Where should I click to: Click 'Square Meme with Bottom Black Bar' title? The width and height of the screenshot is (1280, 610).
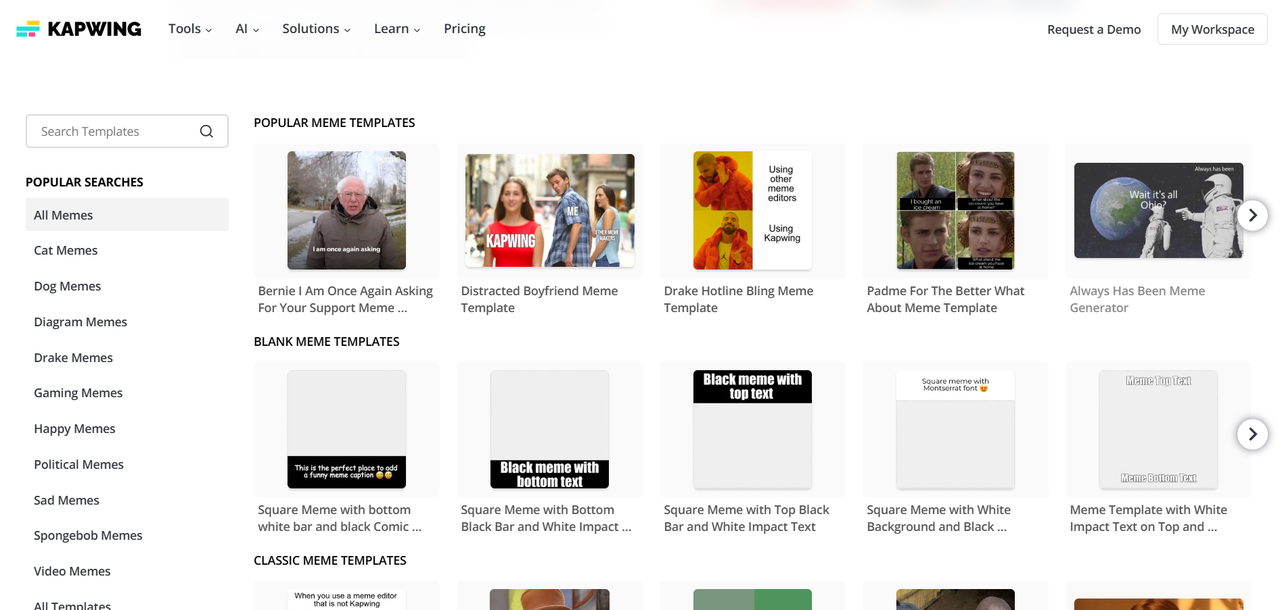546,518
